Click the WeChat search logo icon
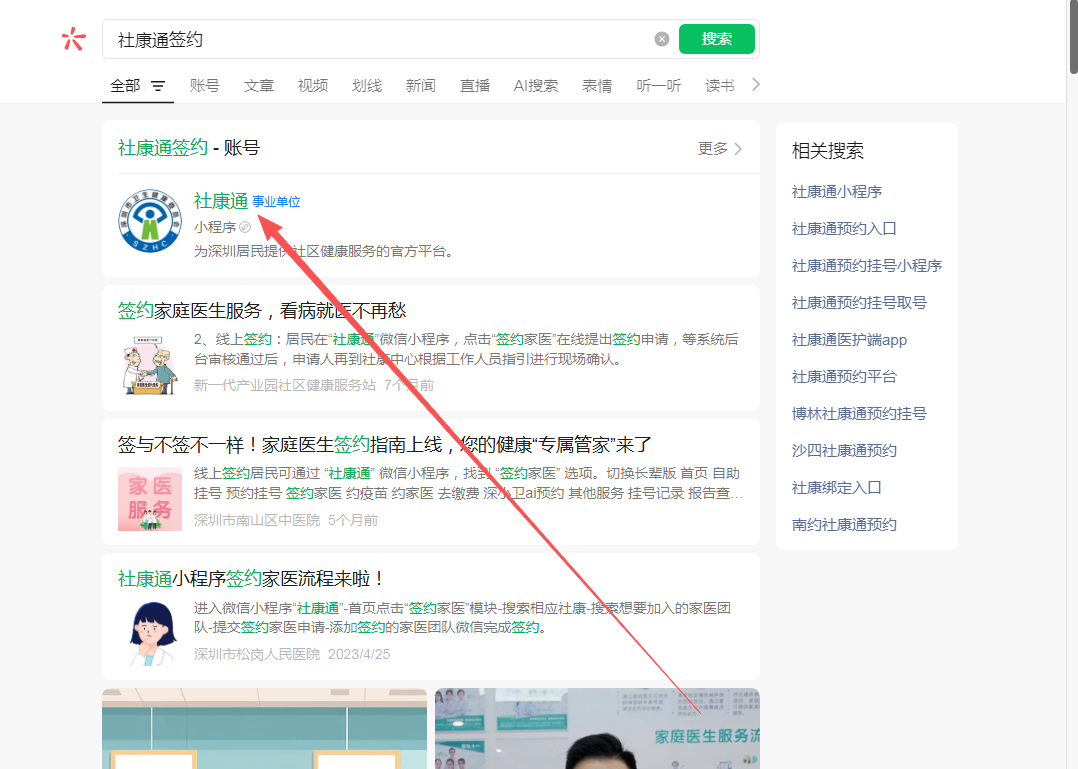1078x769 pixels. click(73, 39)
